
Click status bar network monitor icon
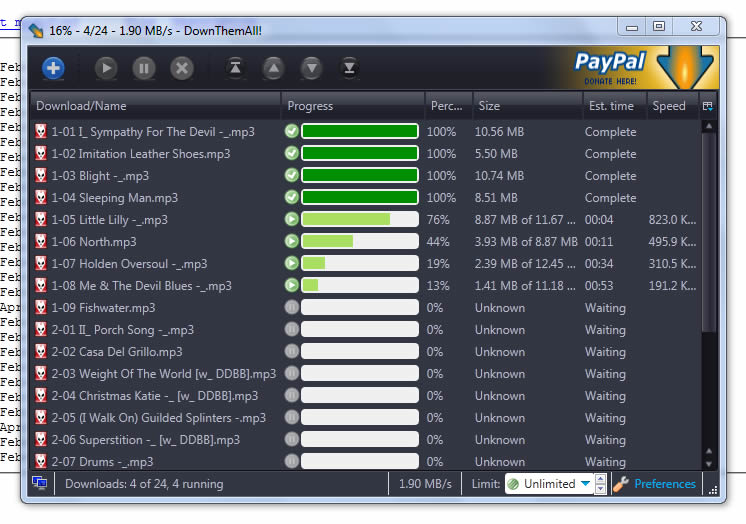coord(40,484)
